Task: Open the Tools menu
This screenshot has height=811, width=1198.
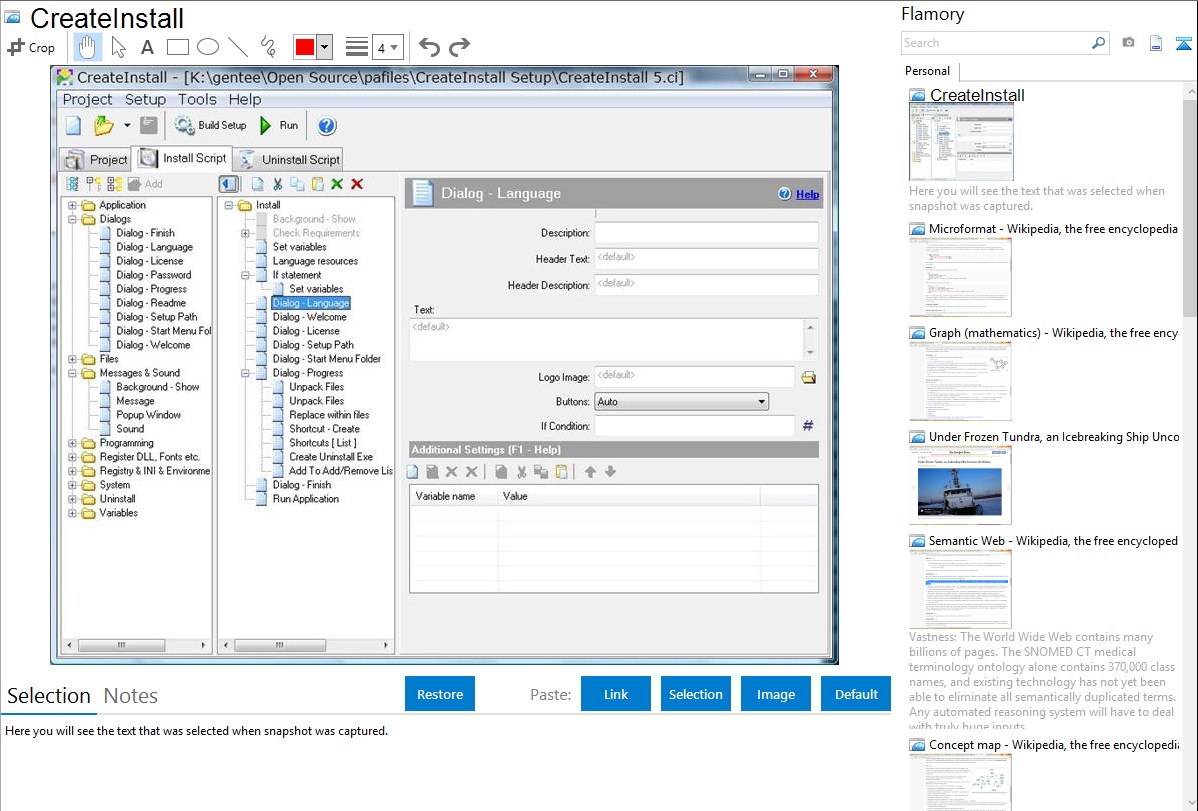Action: [197, 99]
